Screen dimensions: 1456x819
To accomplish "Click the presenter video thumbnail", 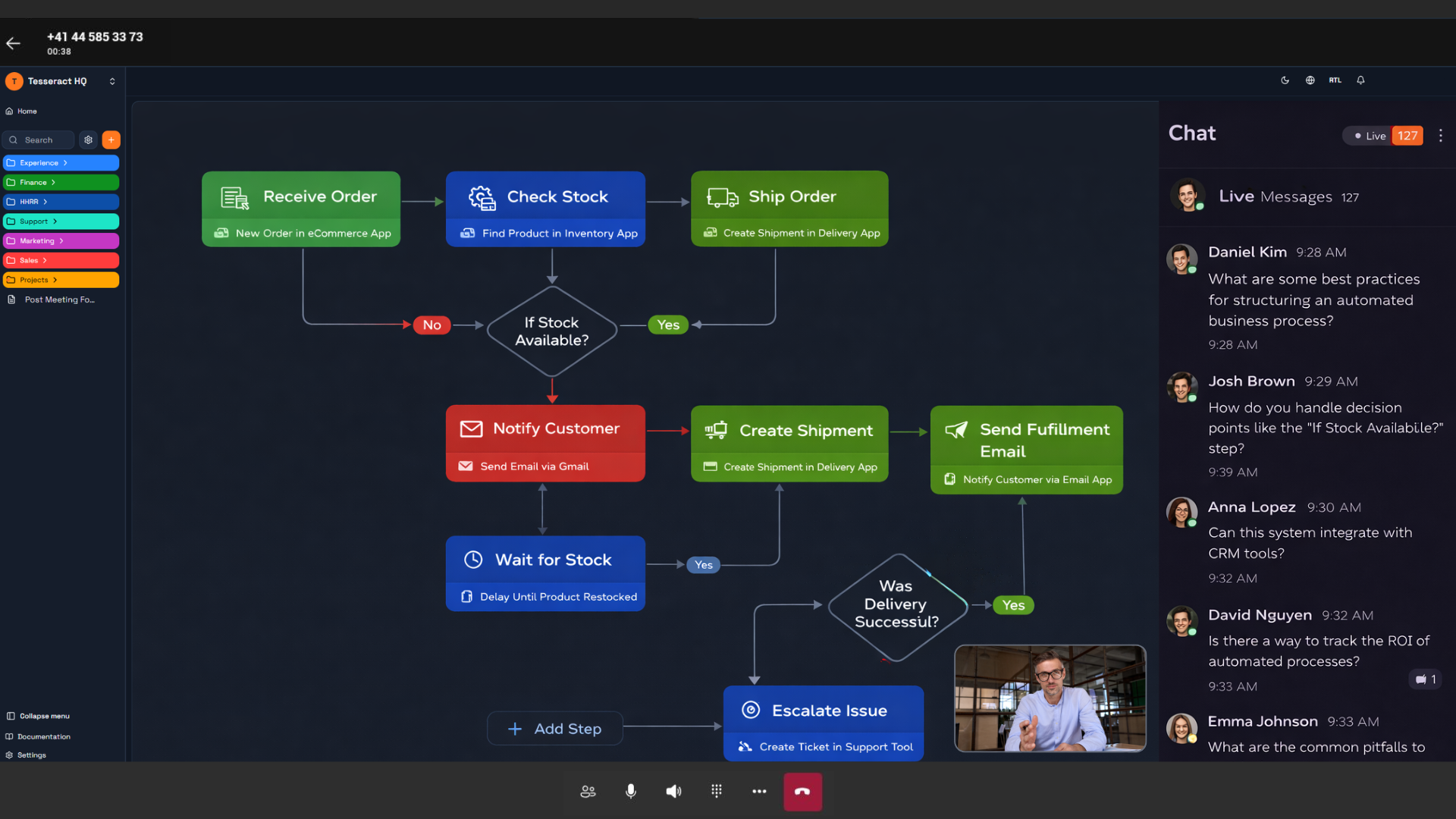I will click(1050, 698).
